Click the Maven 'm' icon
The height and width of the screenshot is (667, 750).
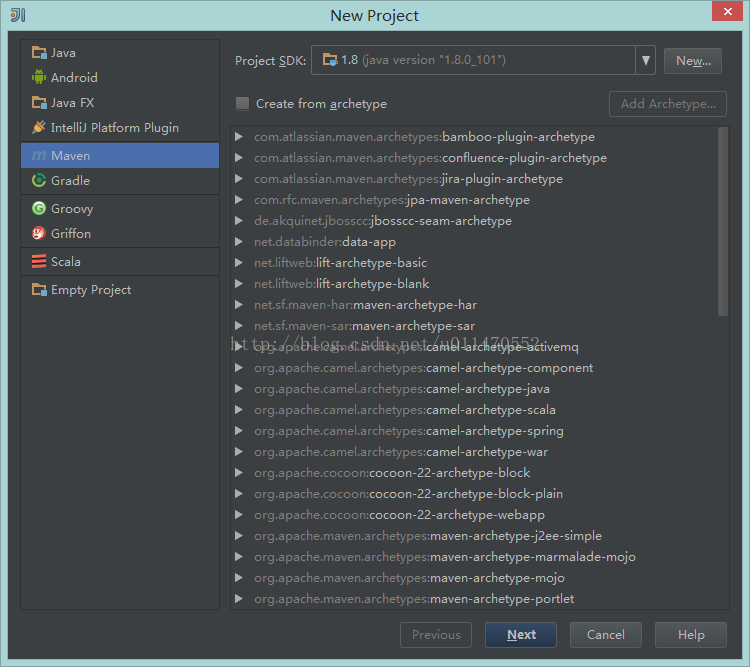click(39, 156)
